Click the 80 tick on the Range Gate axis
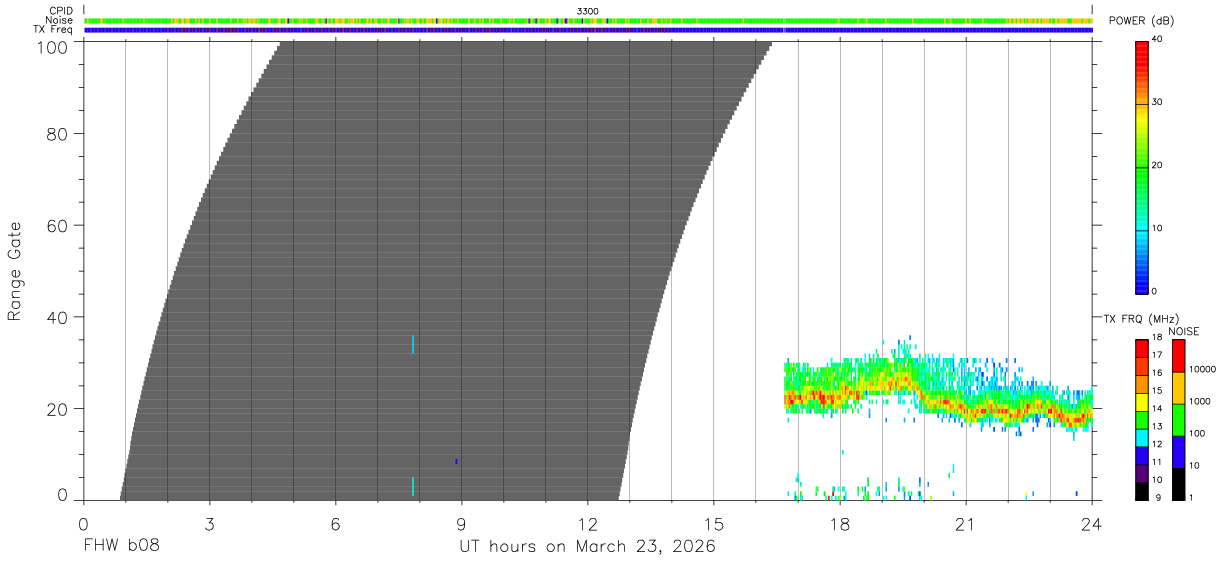Image resolution: width=1228 pixels, height=567 pixels. 58,134
